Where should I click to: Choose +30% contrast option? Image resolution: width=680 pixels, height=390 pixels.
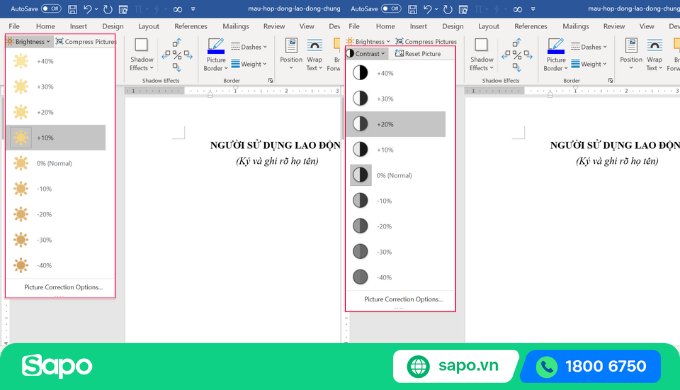(396, 99)
